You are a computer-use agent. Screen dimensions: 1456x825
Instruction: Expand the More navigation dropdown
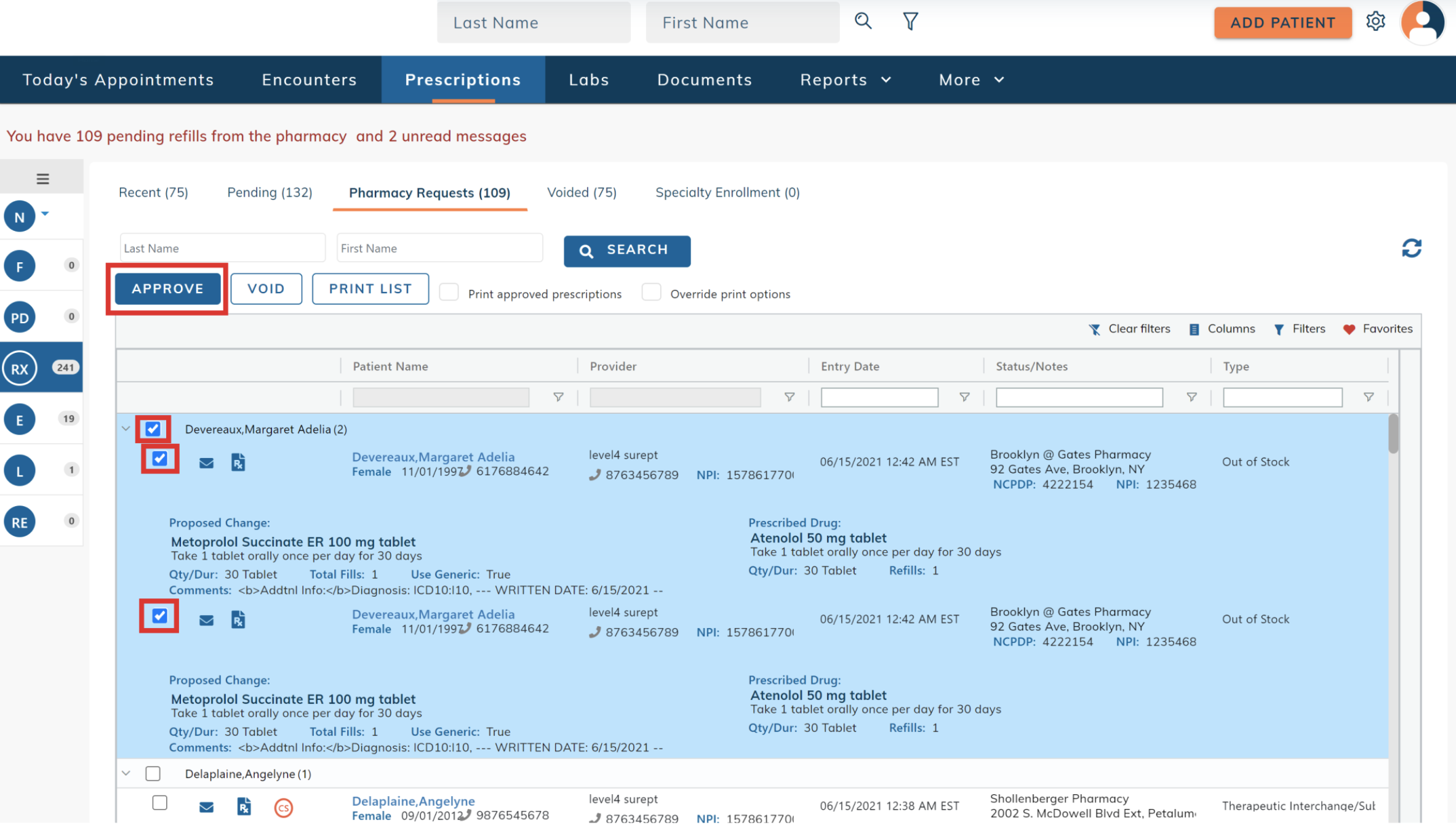[971, 79]
